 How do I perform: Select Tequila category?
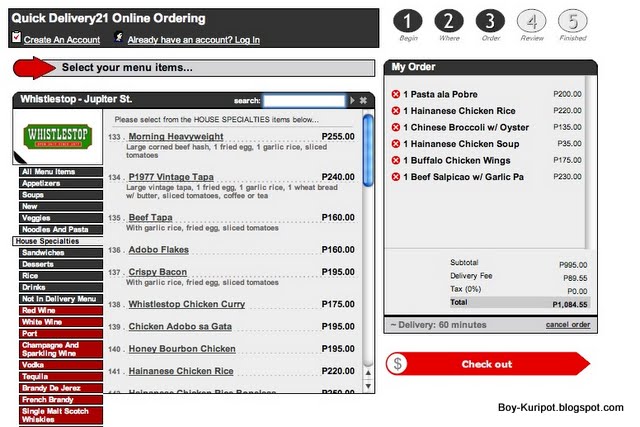(x=61, y=376)
